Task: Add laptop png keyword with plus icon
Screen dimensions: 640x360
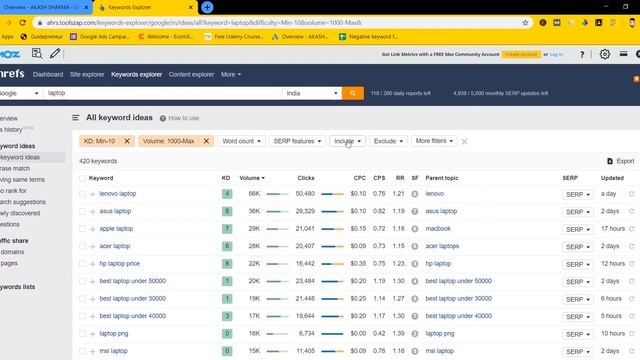Action: point(93,334)
